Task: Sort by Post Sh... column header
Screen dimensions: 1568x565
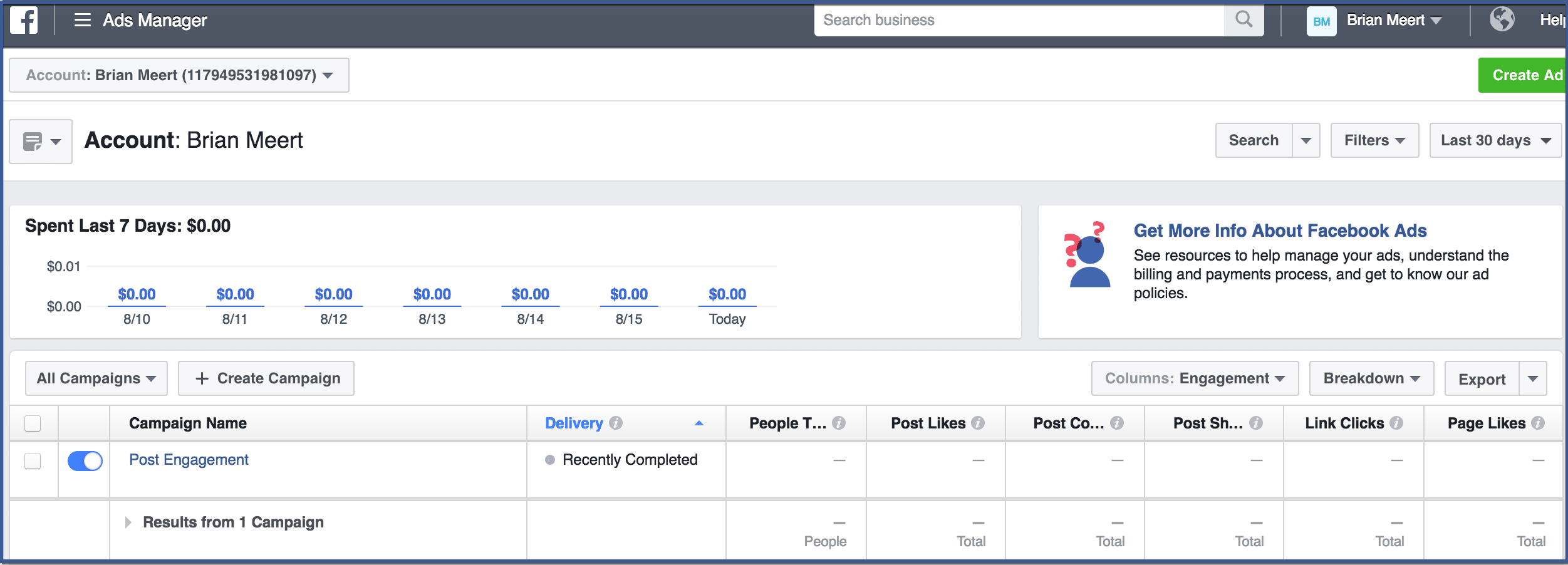Action: coord(1208,423)
